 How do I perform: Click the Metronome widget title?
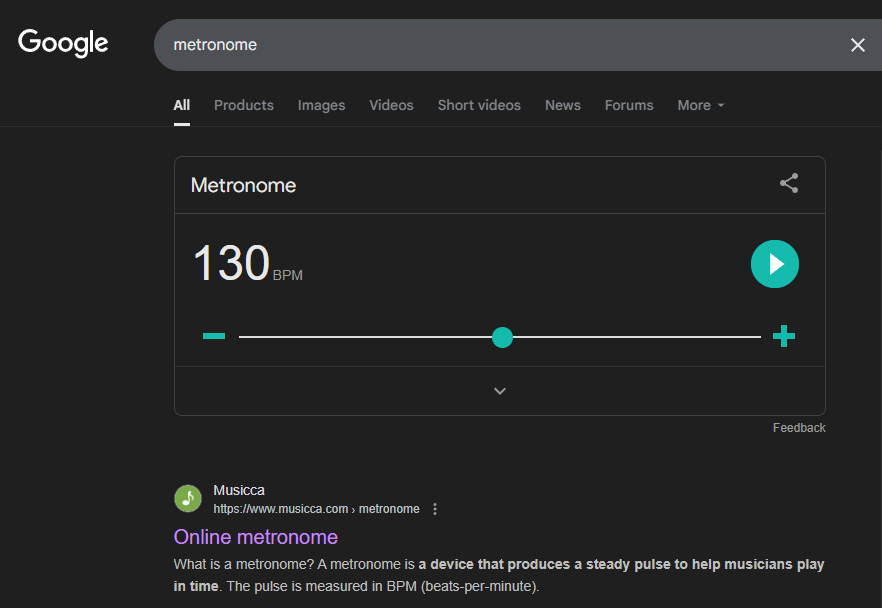(x=243, y=186)
